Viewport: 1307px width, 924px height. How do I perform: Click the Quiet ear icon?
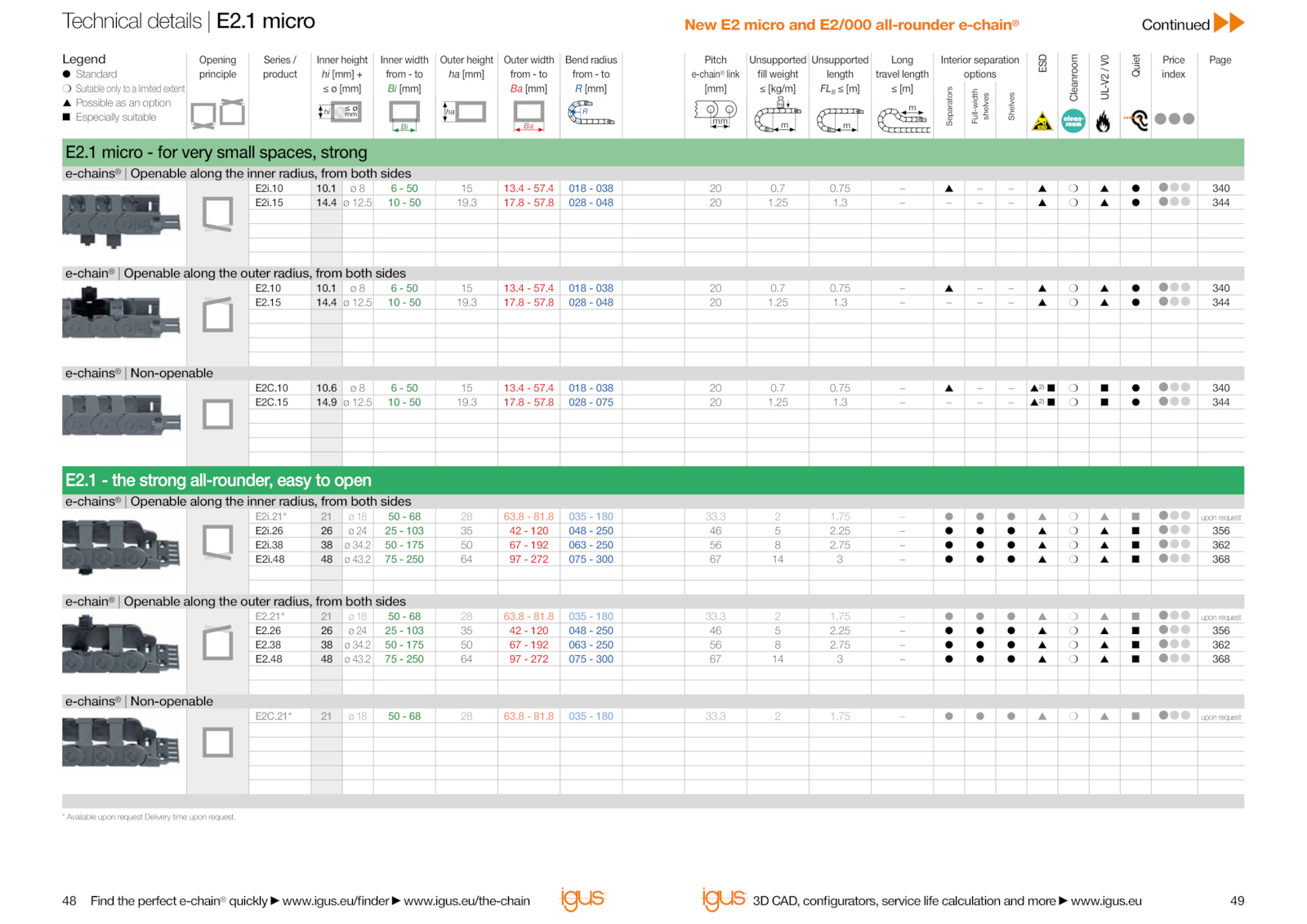(x=1136, y=120)
